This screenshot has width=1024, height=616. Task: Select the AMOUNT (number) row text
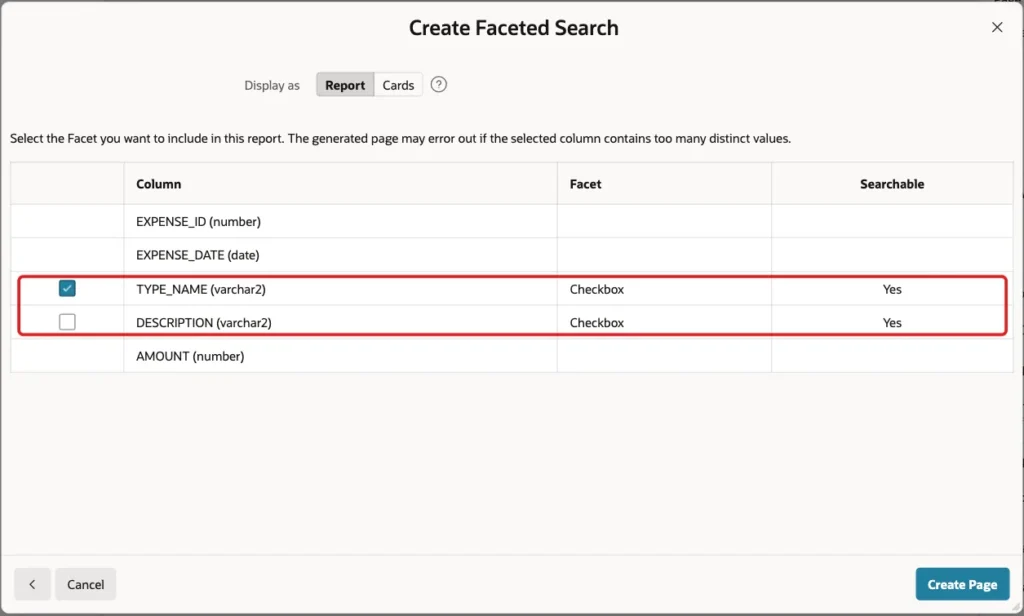pos(190,356)
